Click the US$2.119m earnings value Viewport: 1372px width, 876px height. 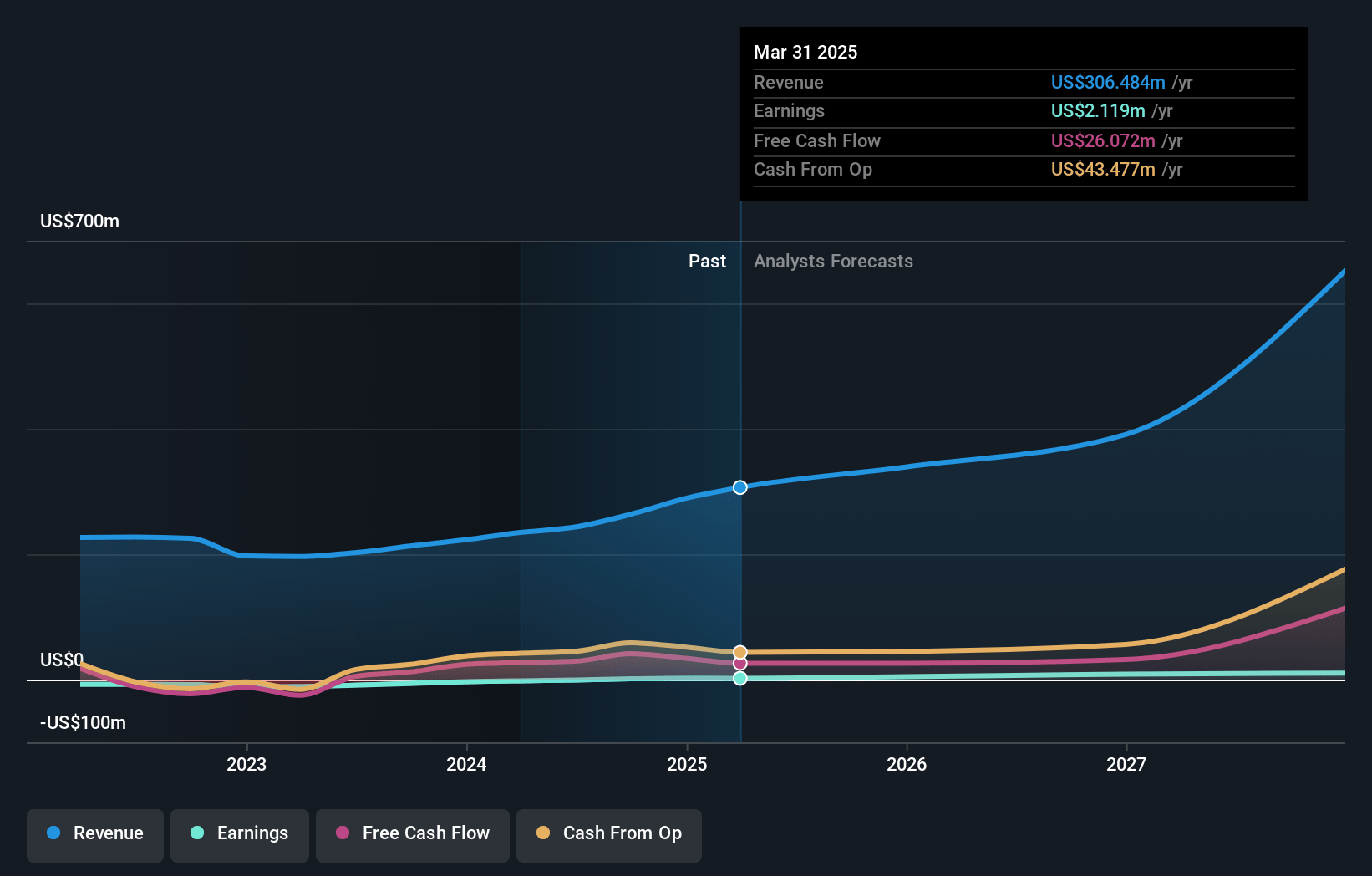coord(1098,110)
